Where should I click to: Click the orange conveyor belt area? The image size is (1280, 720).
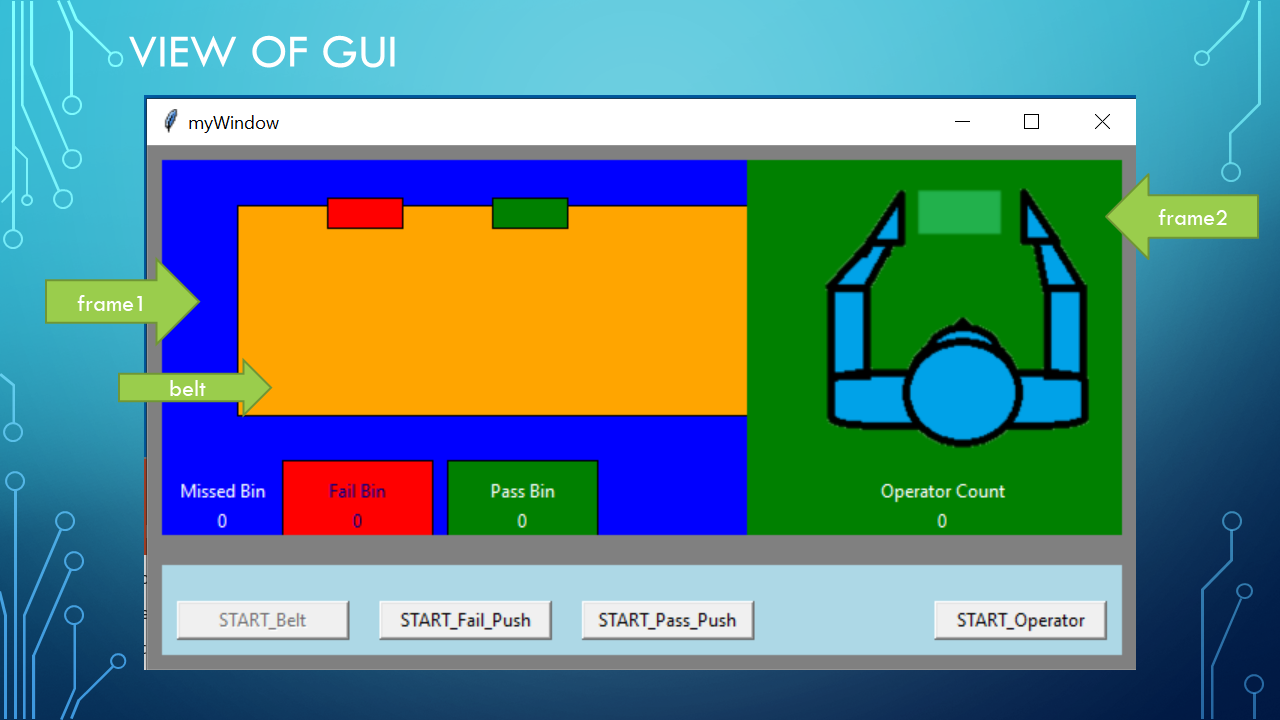click(492, 320)
